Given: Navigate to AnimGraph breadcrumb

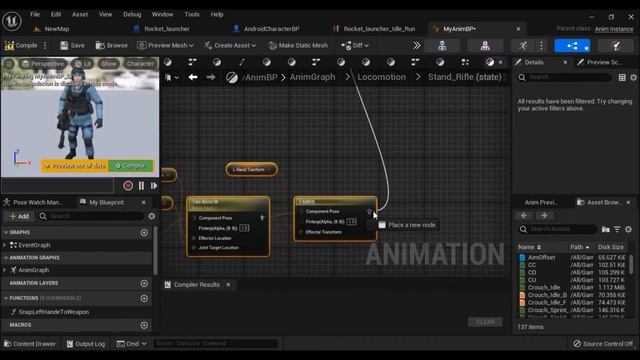Looking at the screenshot, I should [x=312, y=77].
